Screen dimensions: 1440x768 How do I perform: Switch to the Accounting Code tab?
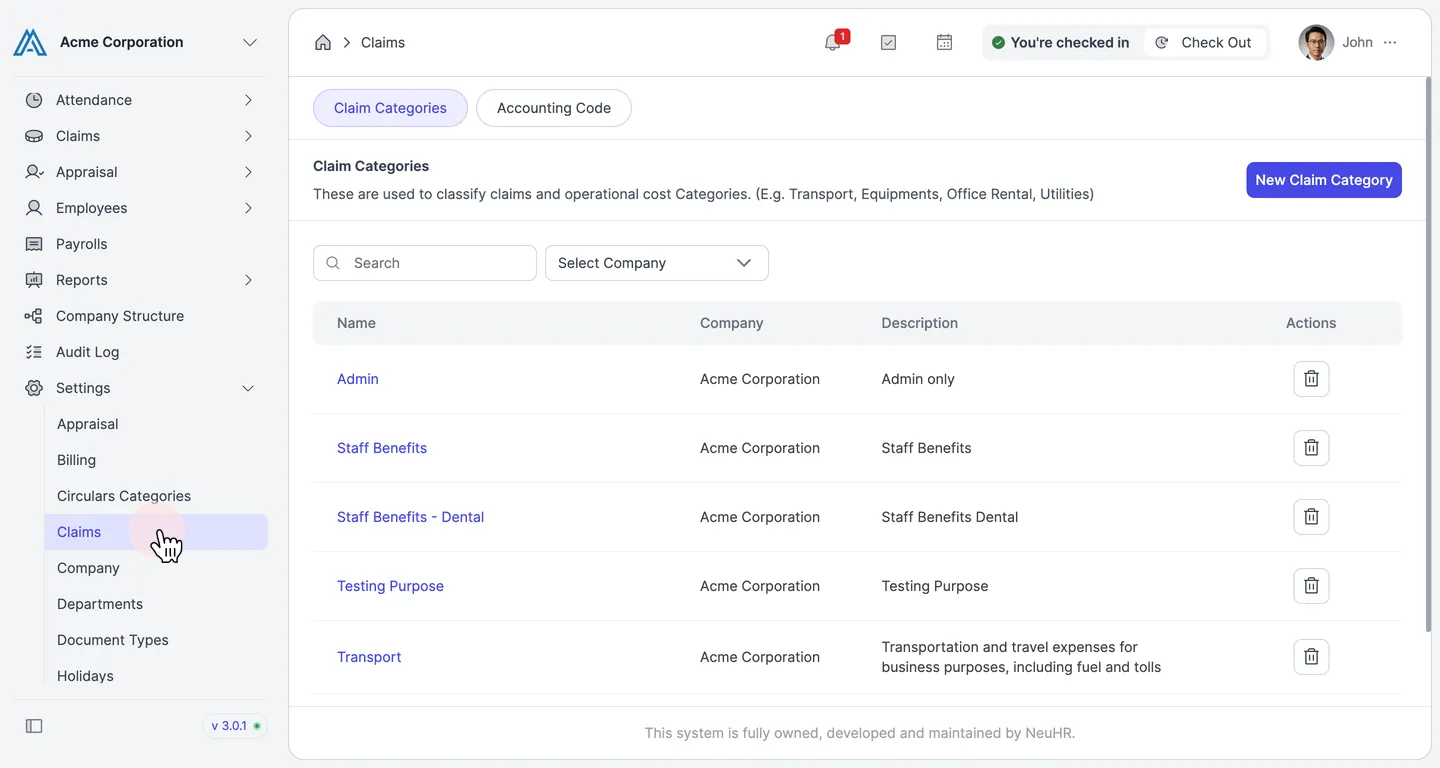point(554,108)
